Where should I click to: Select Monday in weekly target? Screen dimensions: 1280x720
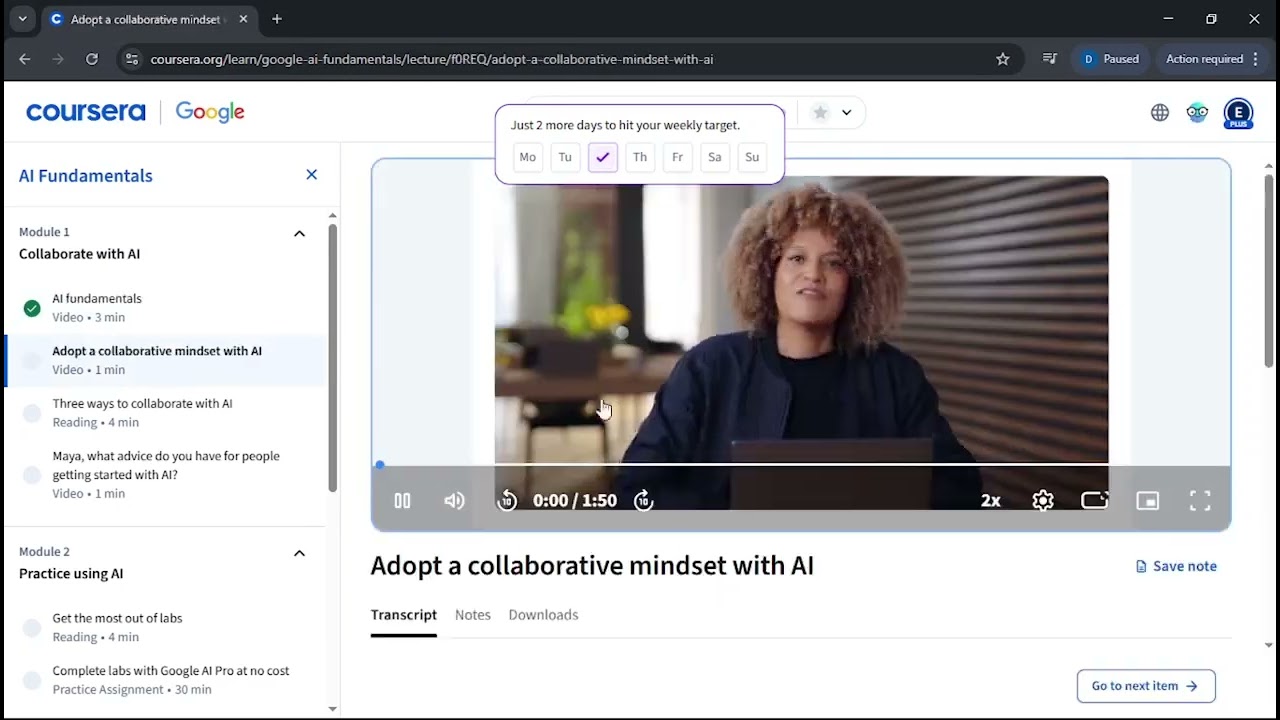pyautogui.click(x=527, y=157)
